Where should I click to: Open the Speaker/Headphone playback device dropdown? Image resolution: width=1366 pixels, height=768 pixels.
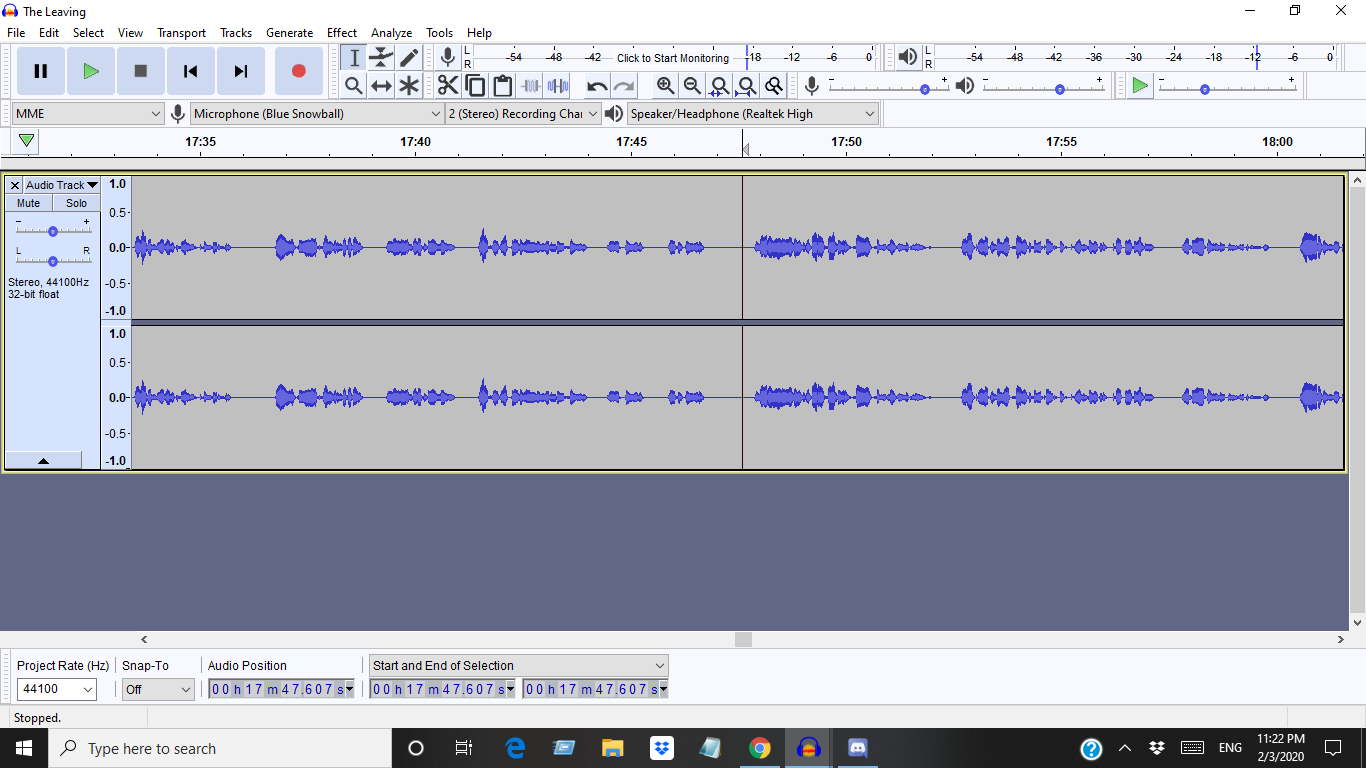coord(753,114)
